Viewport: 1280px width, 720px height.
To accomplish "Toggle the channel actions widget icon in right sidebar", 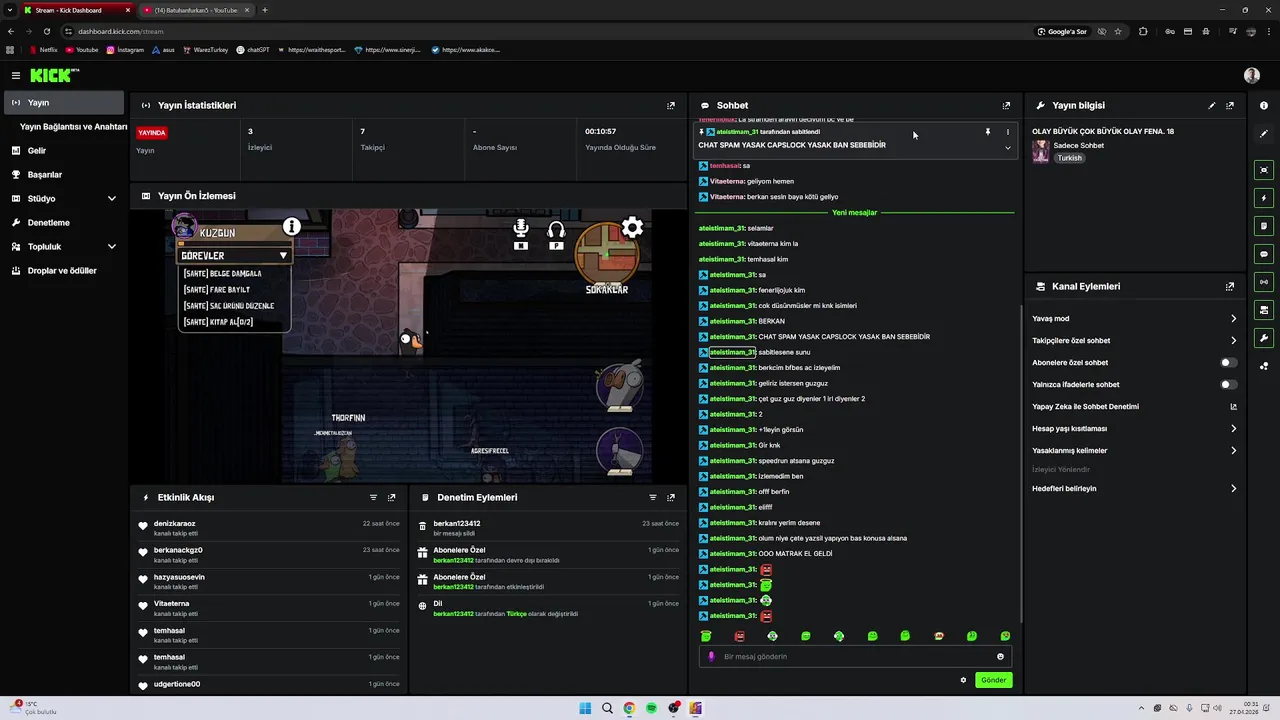I will pos(1264,310).
